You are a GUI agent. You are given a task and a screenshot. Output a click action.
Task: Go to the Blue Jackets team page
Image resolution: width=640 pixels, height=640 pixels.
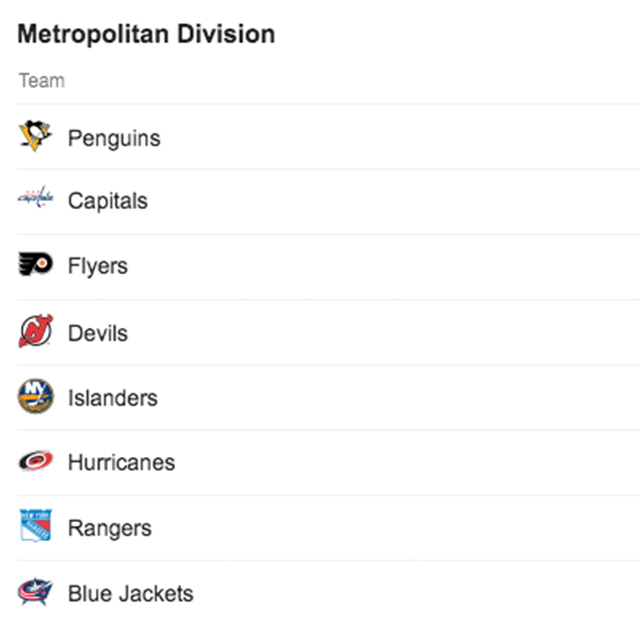[130, 594]
